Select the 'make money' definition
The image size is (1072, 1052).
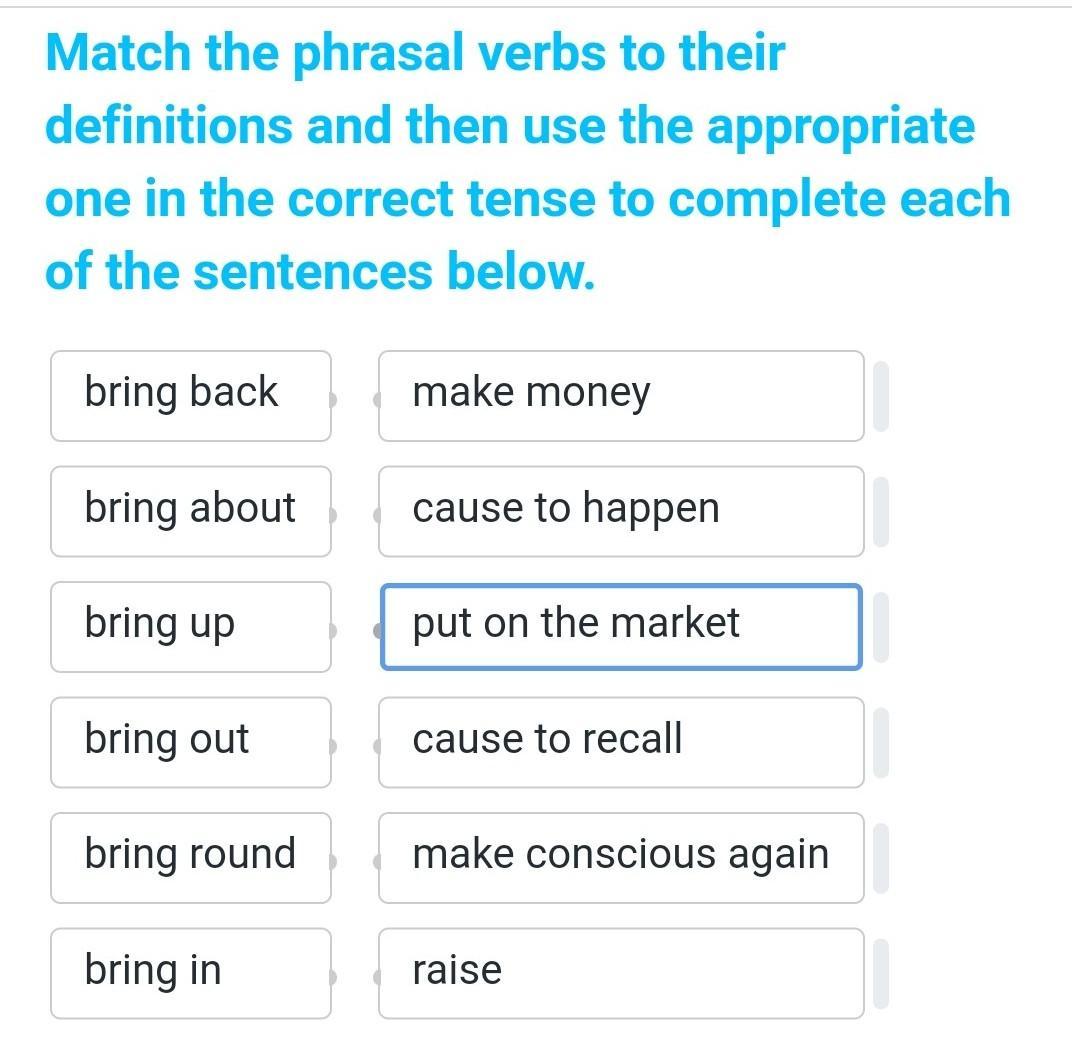pos(620,395)
